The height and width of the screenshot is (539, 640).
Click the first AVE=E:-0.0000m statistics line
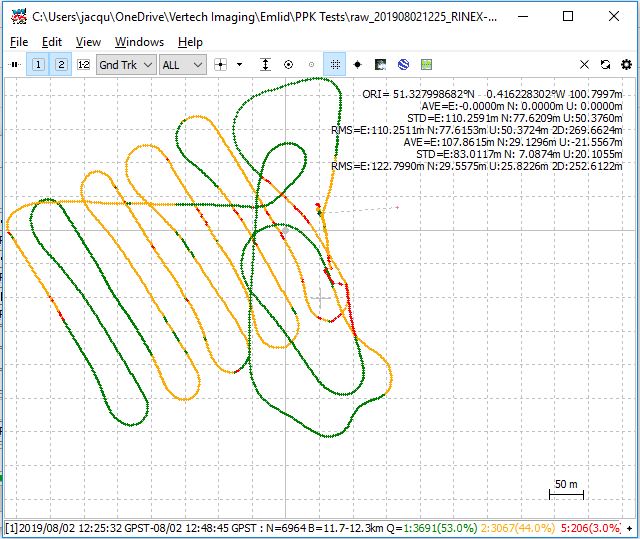point(522,106)
